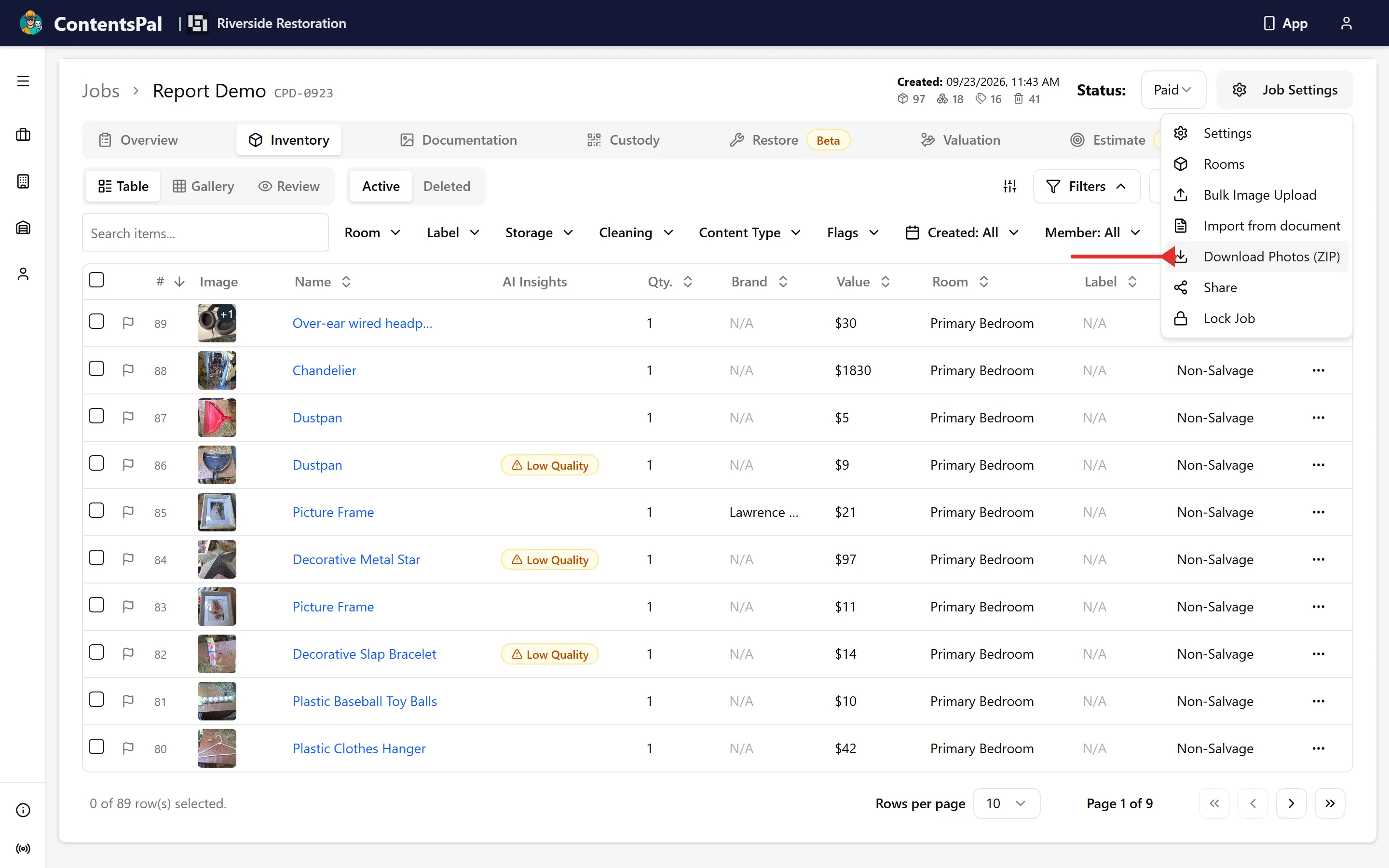The width and height of the screenshot is (1389, 868).
Task: Flag item 89 Over-ear wired headphones
Action: pos(128,323)
